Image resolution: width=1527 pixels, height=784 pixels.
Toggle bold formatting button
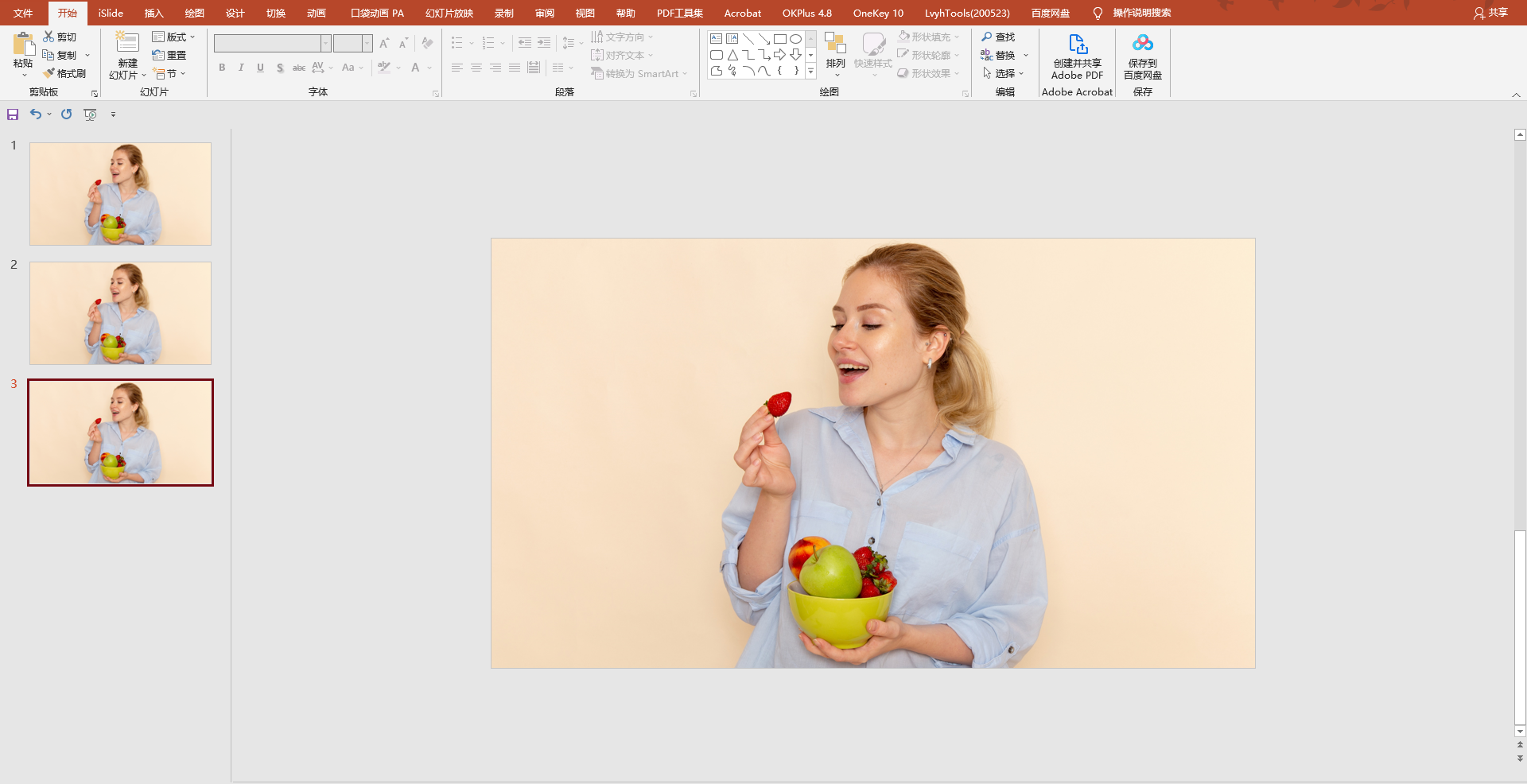(222, 68)
